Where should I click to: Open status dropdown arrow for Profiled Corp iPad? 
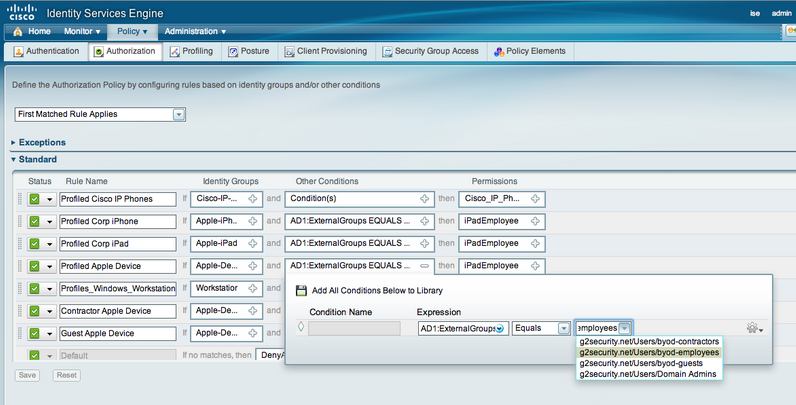(49, 244)
